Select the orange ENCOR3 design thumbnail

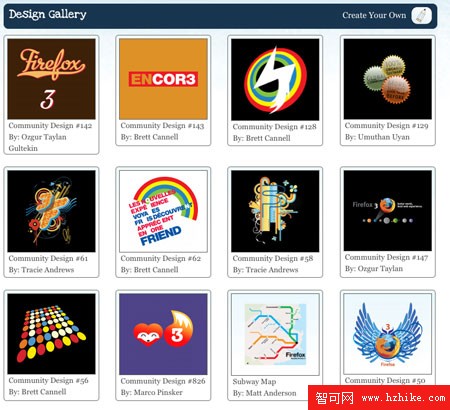pos(163,79)
